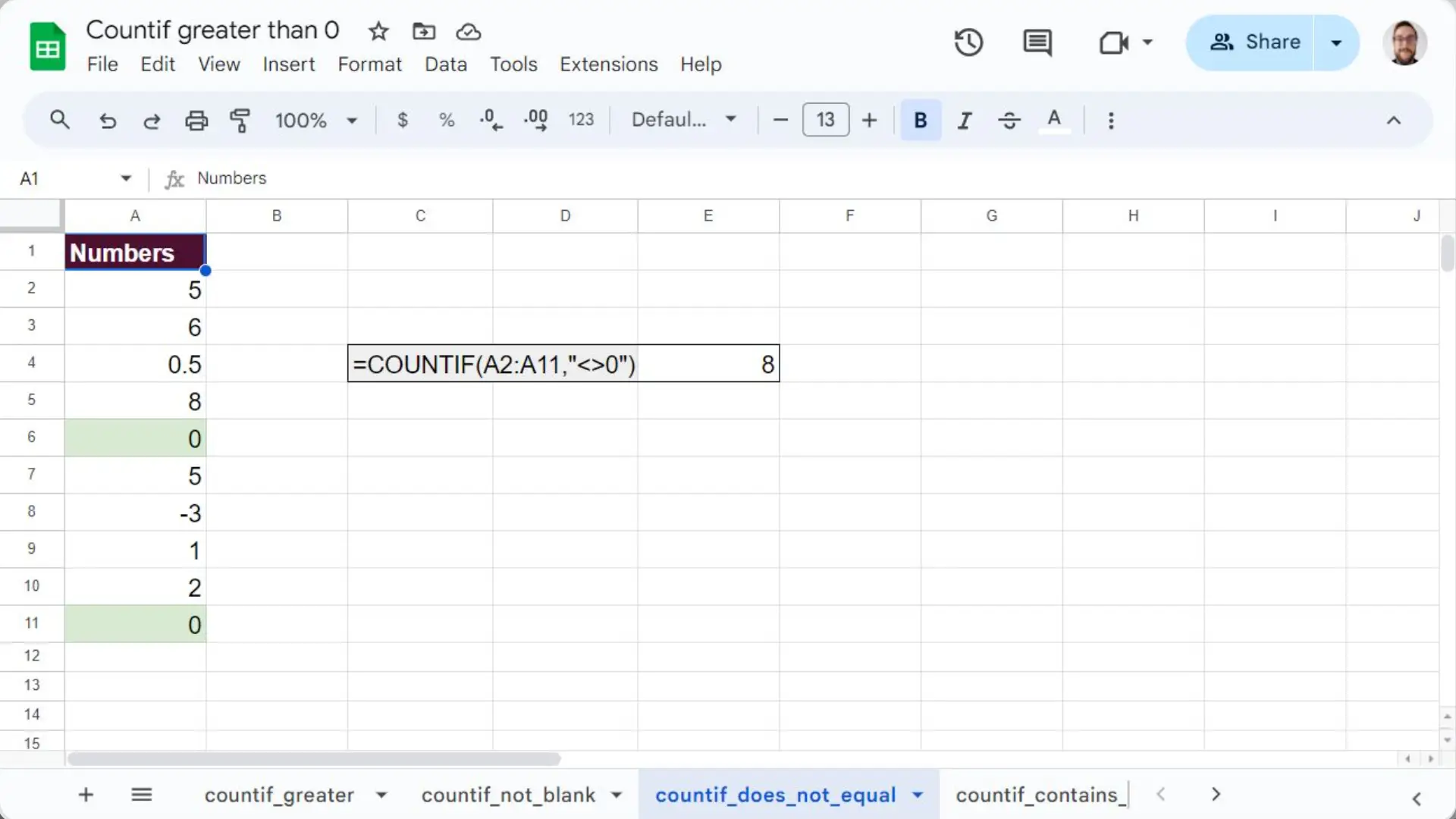Open the text color picker
This screenshot has height=819, width=1456.
(x=1053, y=121)
